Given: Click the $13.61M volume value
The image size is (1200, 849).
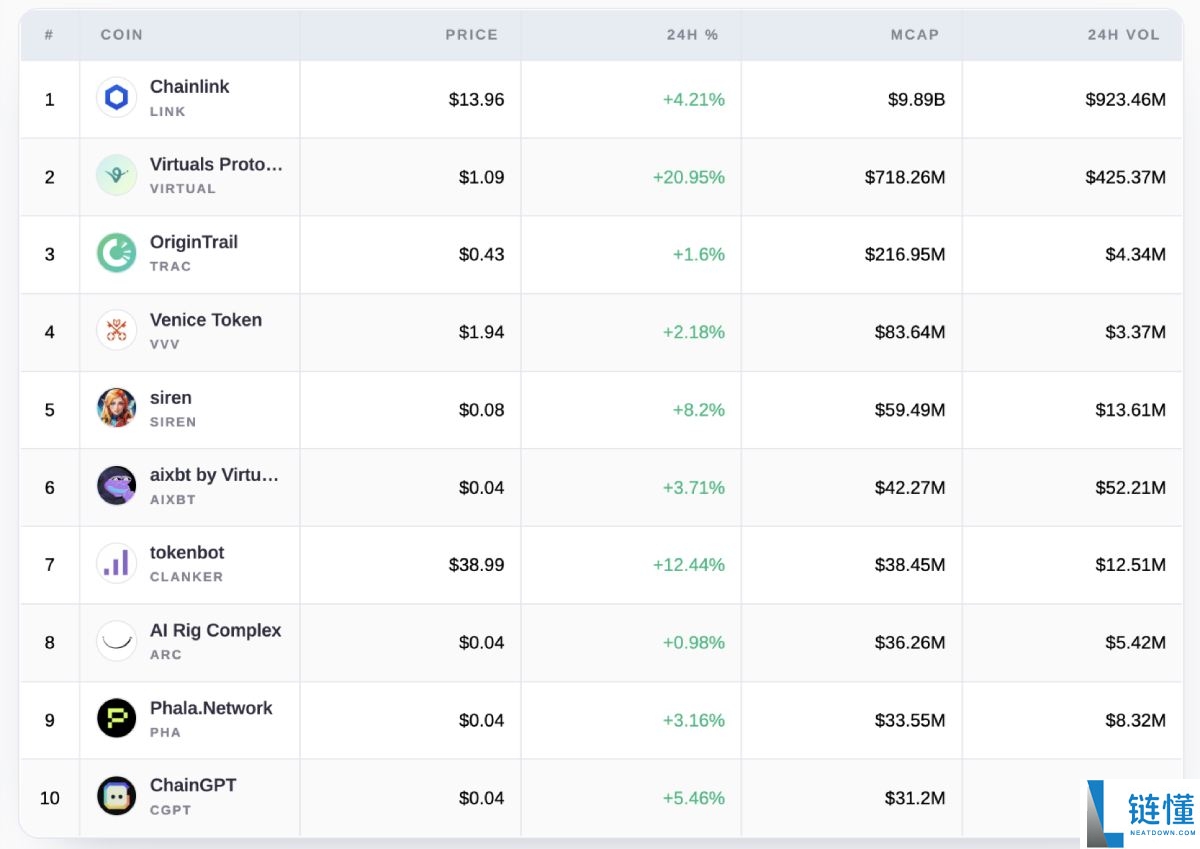Looking at the screenshot, I should [x=1131, y=410].
